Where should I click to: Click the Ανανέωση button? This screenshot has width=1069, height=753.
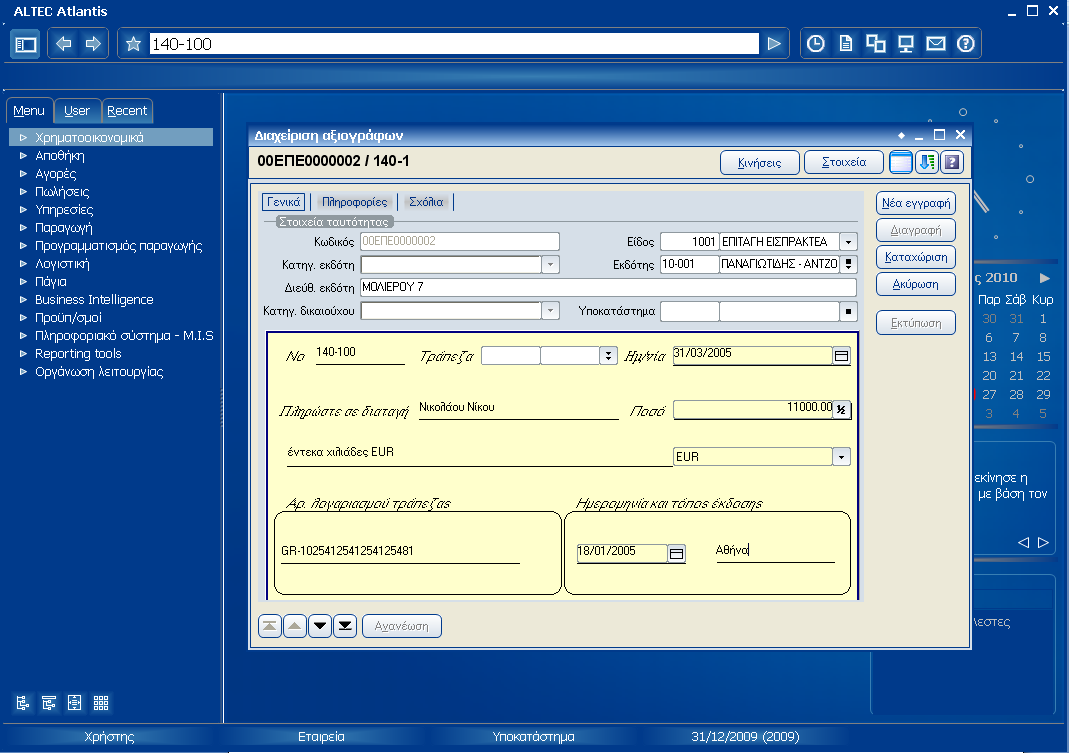click(x=402, y=625)
